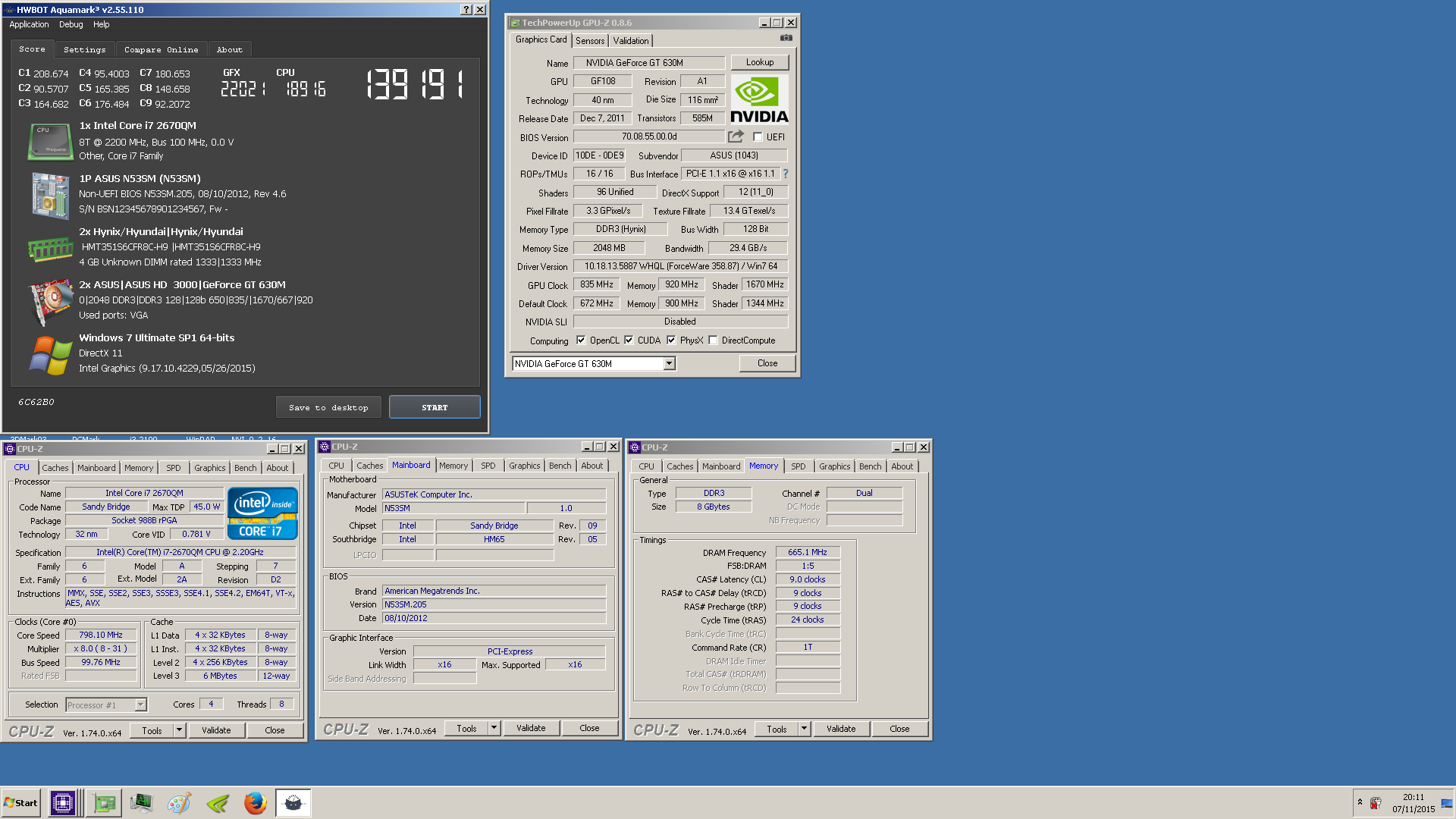
Task: Click the Driver Version field in GPU-Z
Action: tap(680, 266)
